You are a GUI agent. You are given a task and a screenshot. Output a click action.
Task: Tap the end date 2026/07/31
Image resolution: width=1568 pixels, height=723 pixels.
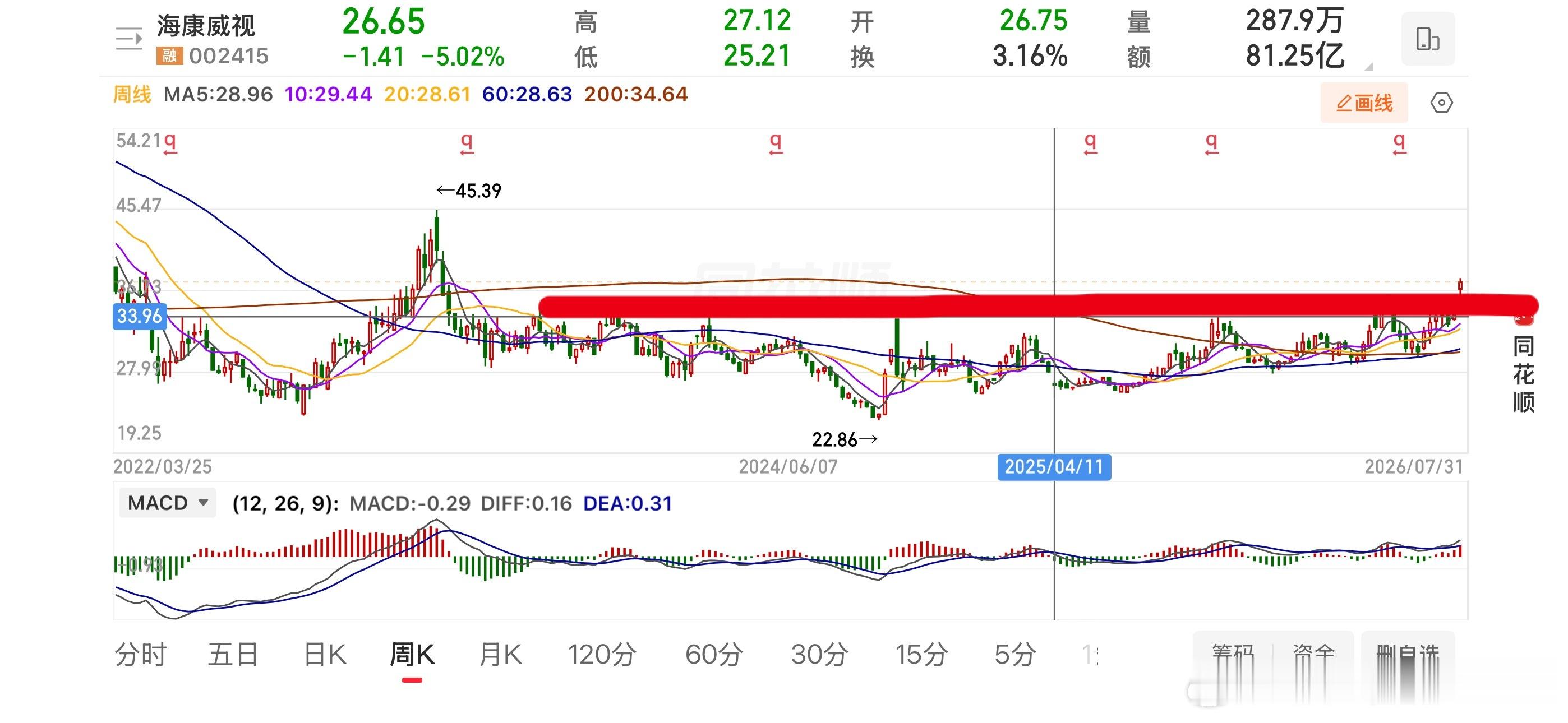tap(1413, 467)
